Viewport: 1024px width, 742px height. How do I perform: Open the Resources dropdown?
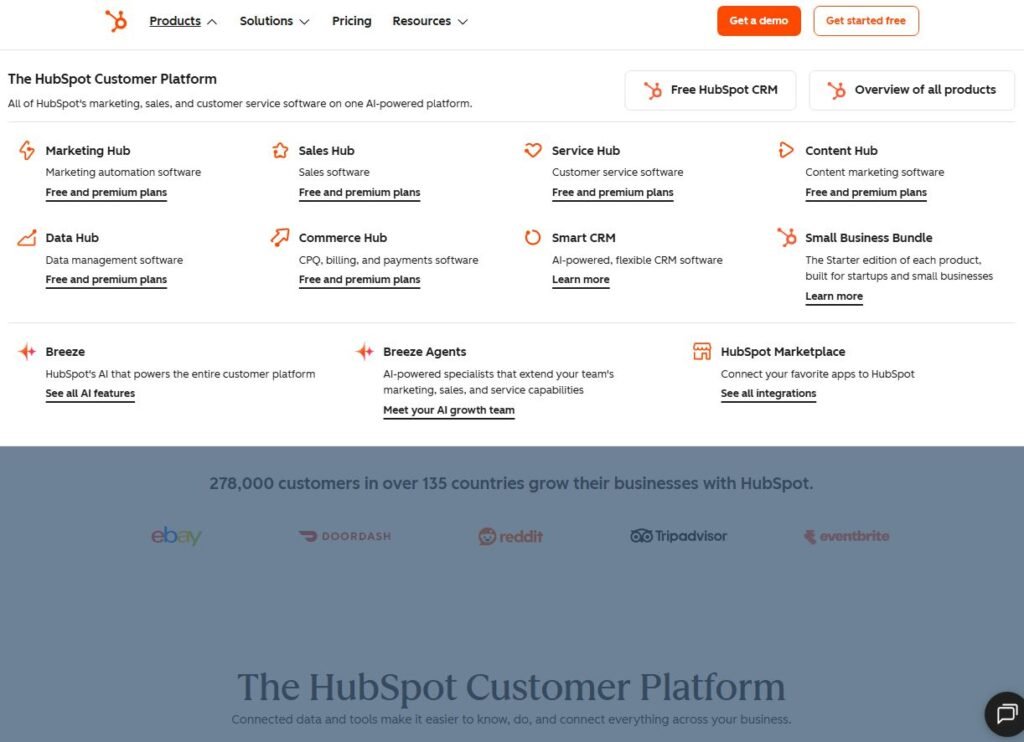430,20
